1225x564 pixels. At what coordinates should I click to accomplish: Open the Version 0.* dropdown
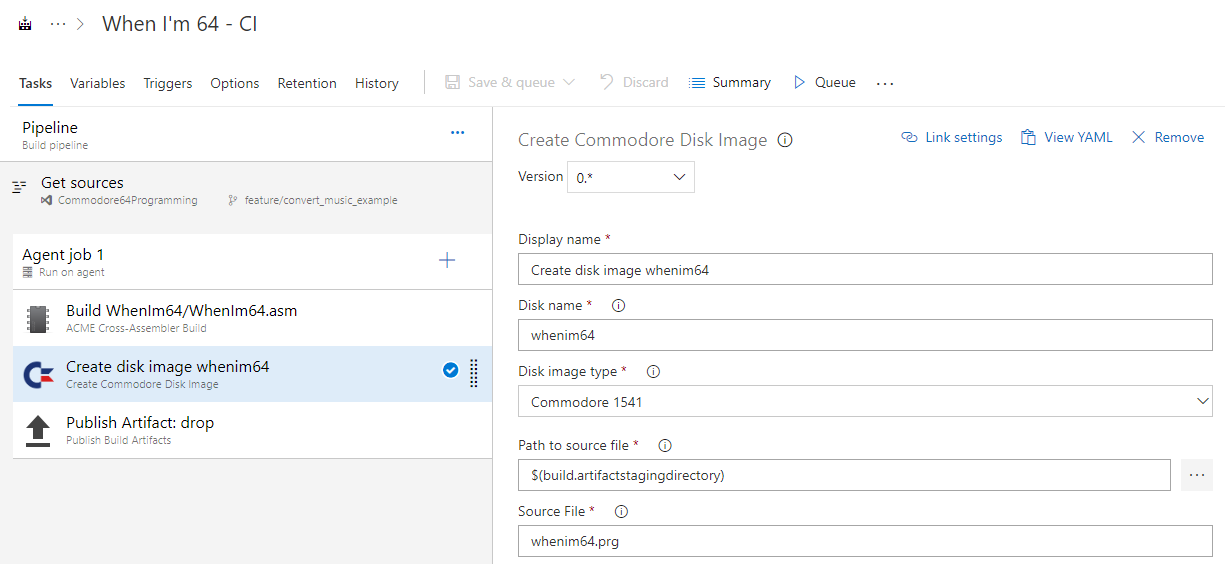tap(631, 177)
